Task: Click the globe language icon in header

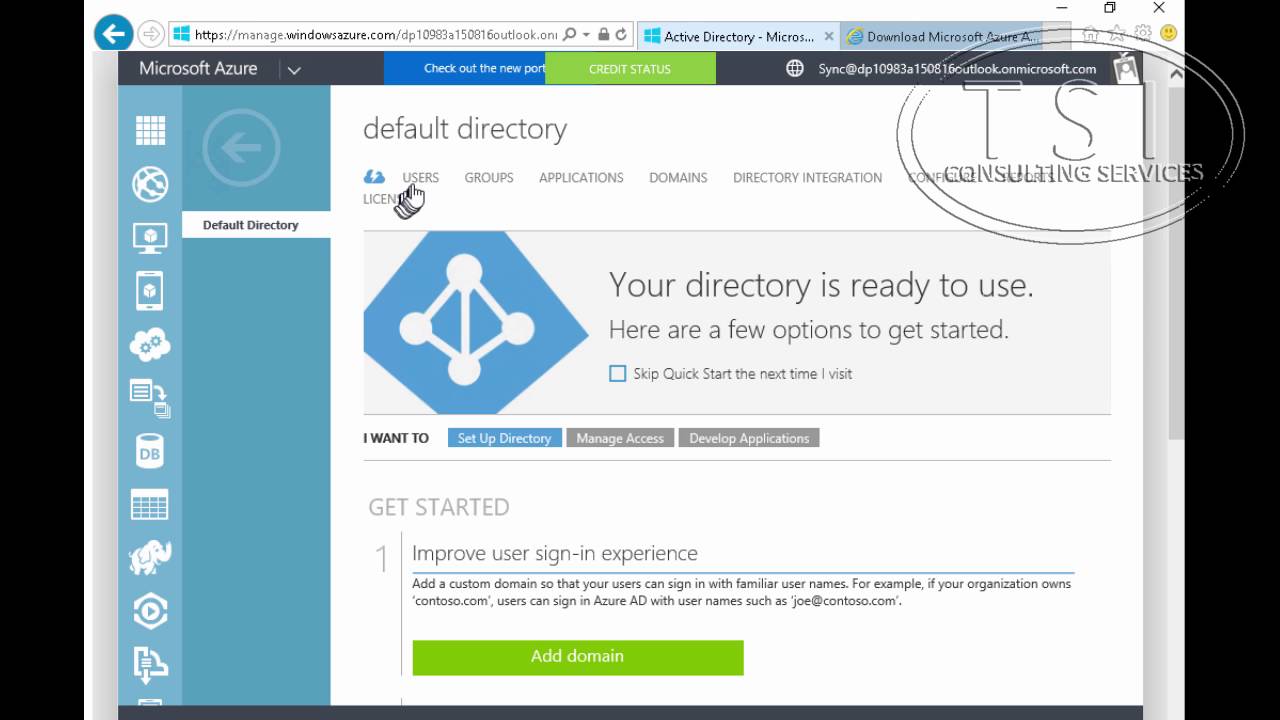Action: [x=795, y=69]
